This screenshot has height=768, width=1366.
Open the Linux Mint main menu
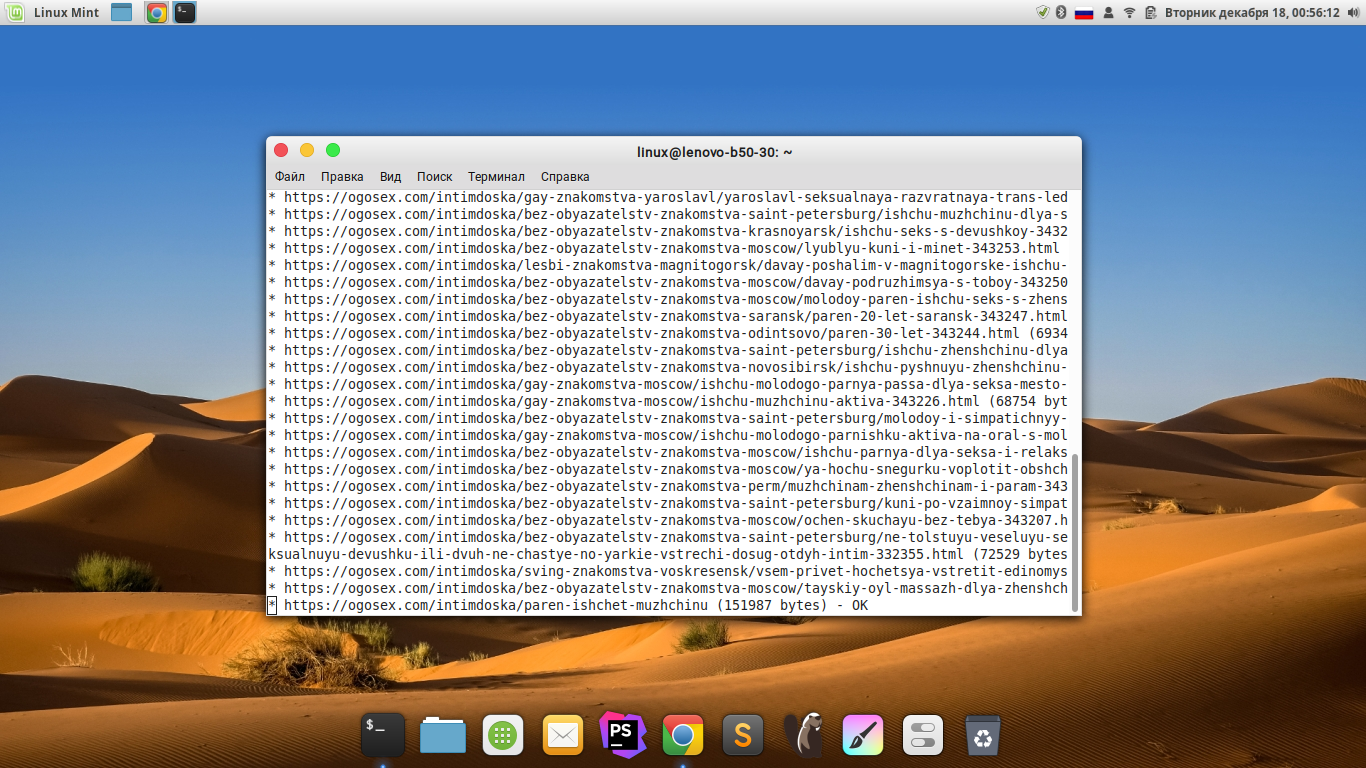[x=55, y=13]
